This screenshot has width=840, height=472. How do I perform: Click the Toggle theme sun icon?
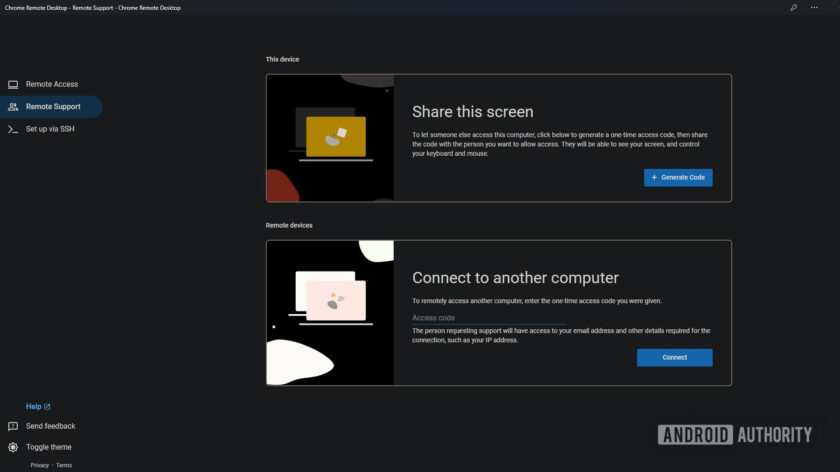tap(13, 447)
